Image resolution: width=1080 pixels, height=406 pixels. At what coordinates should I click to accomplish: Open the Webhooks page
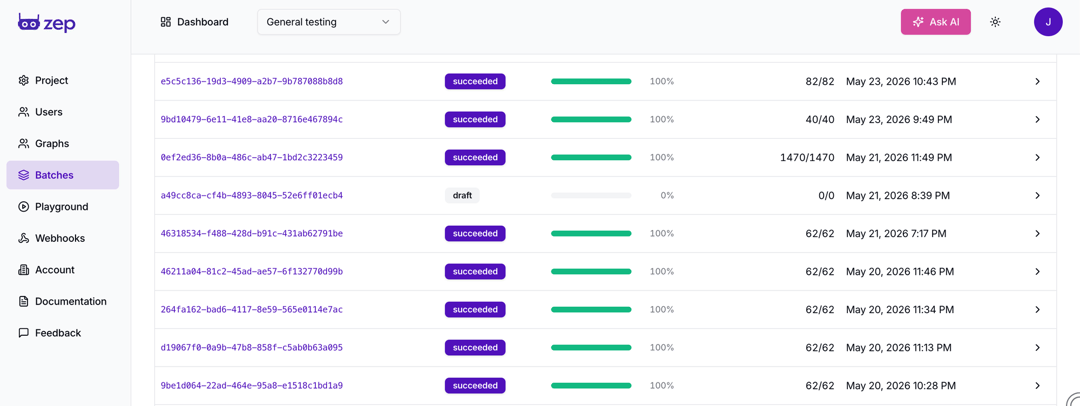tap(63, 238)
